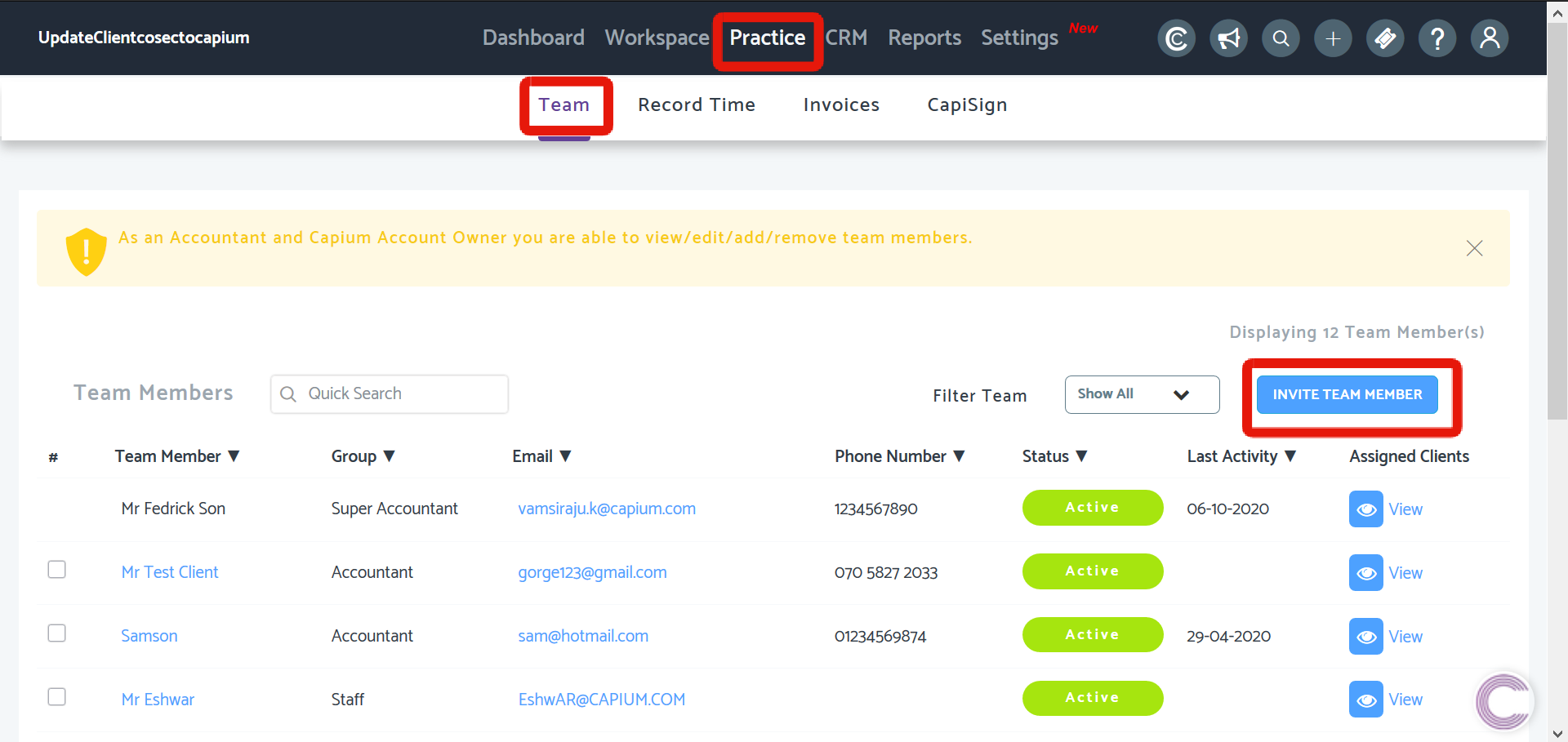This screenshot has height=742, width=1568.
Task: Switch to the CapiSign tab
Action: tap(967, 104)
